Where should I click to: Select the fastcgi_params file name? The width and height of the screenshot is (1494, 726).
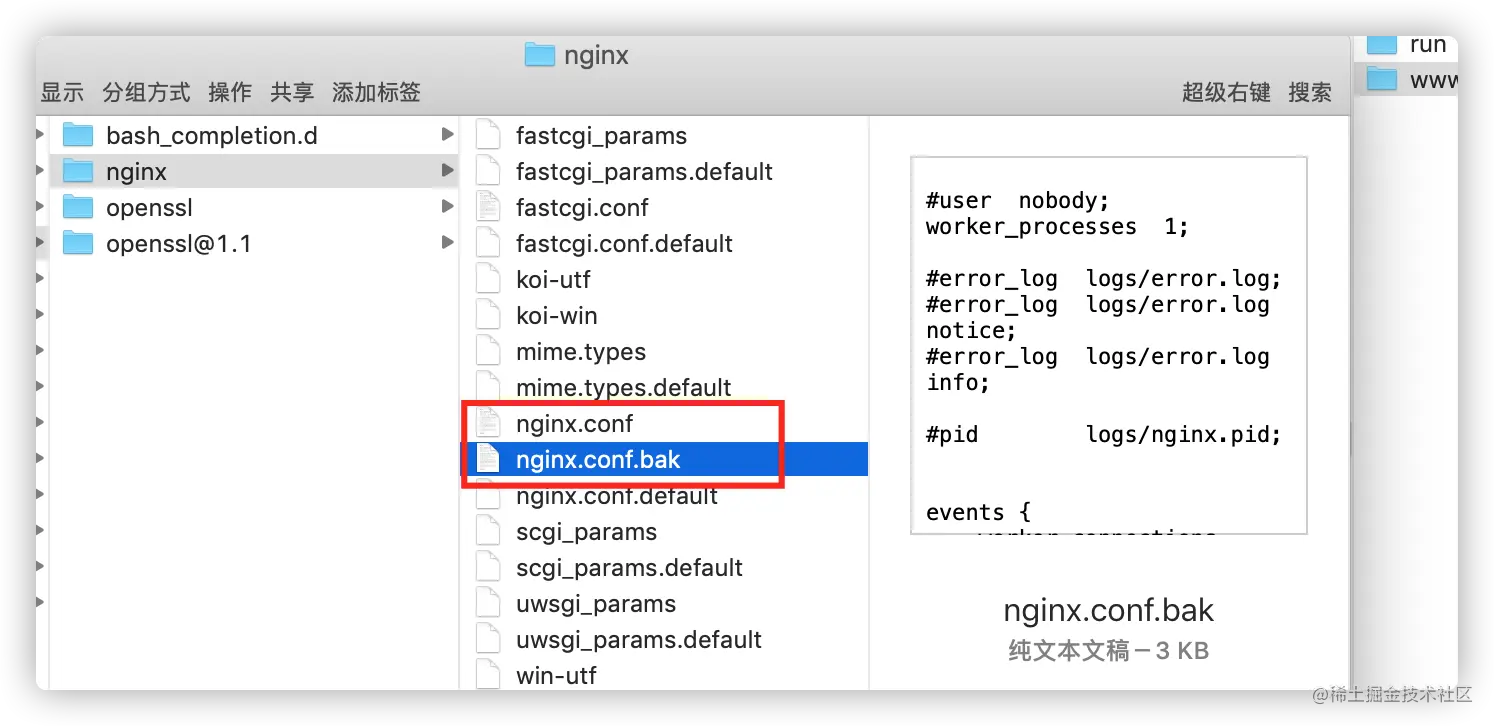pos(601,135)
